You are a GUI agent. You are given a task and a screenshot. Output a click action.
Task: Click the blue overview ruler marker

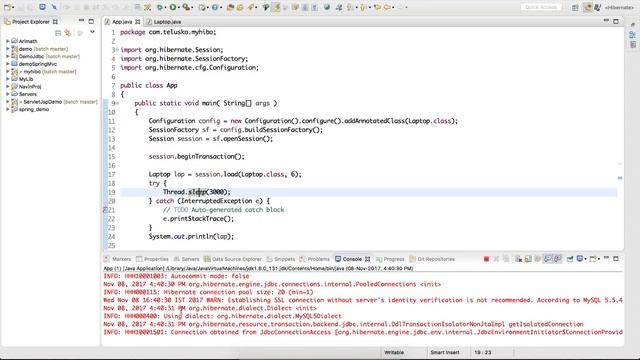pos(620,178)
